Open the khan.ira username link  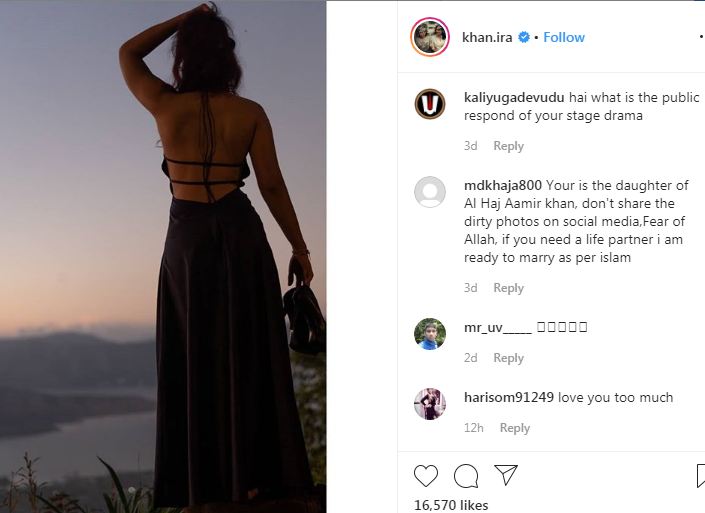click(x=488, y=37)
